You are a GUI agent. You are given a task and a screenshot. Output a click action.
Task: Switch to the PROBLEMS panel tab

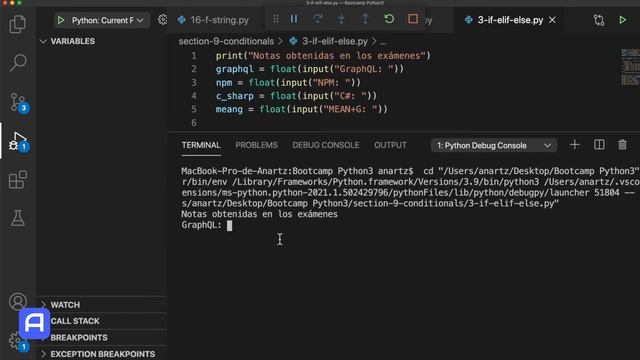[256, 145]
